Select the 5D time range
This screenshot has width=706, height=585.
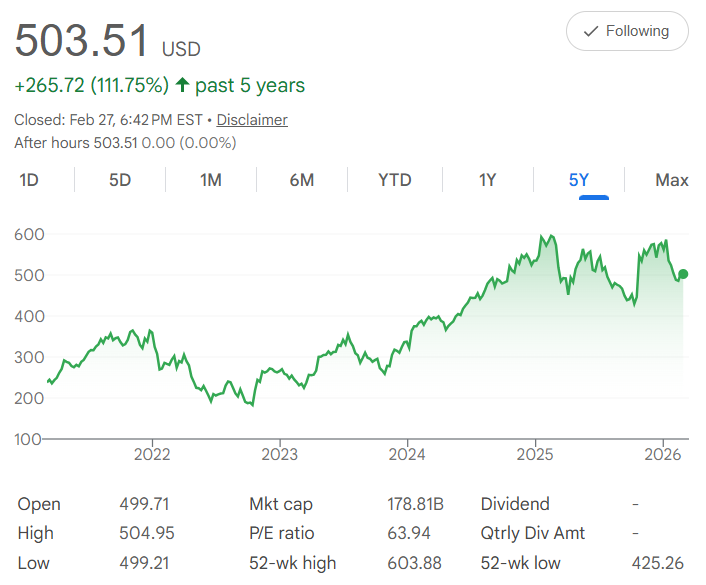120,180
